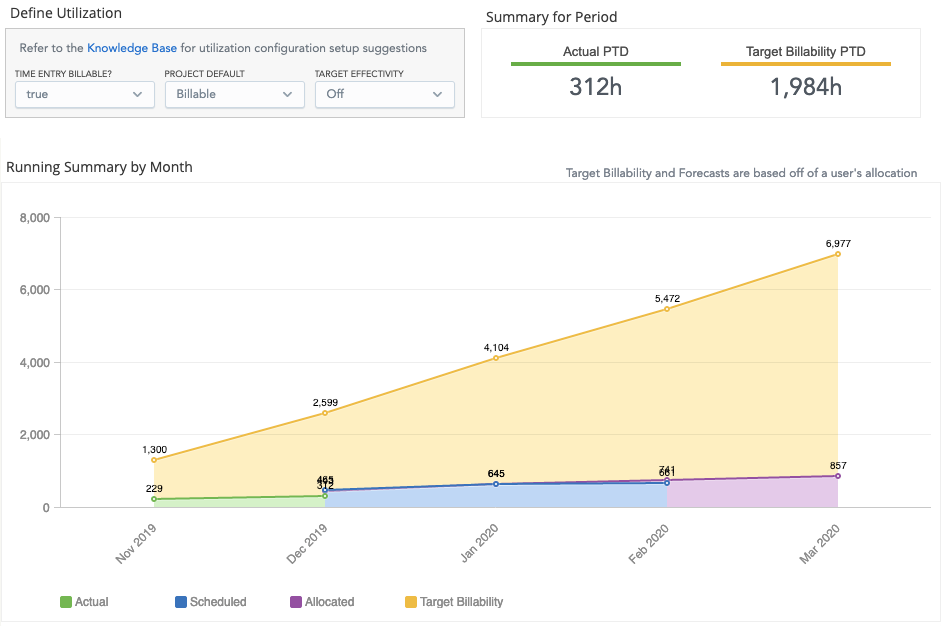Screen dimensions: 941x626
Task: Click the 6,977 target data point
Action: pos(838,254)
